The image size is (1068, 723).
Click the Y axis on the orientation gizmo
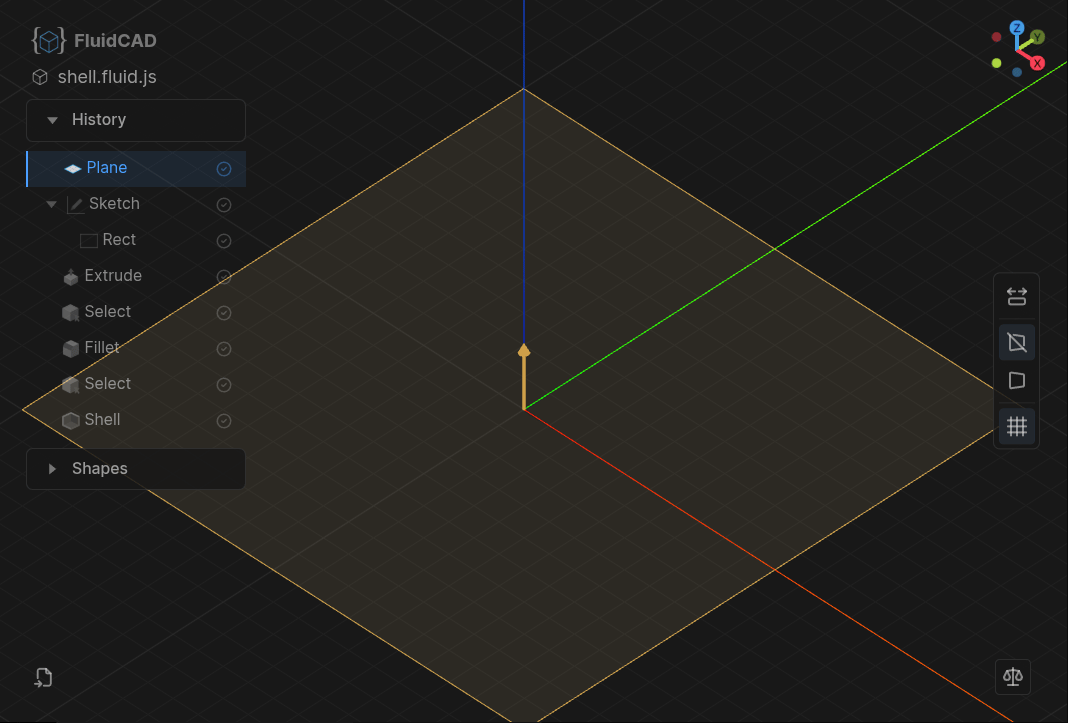(1037, 37)
